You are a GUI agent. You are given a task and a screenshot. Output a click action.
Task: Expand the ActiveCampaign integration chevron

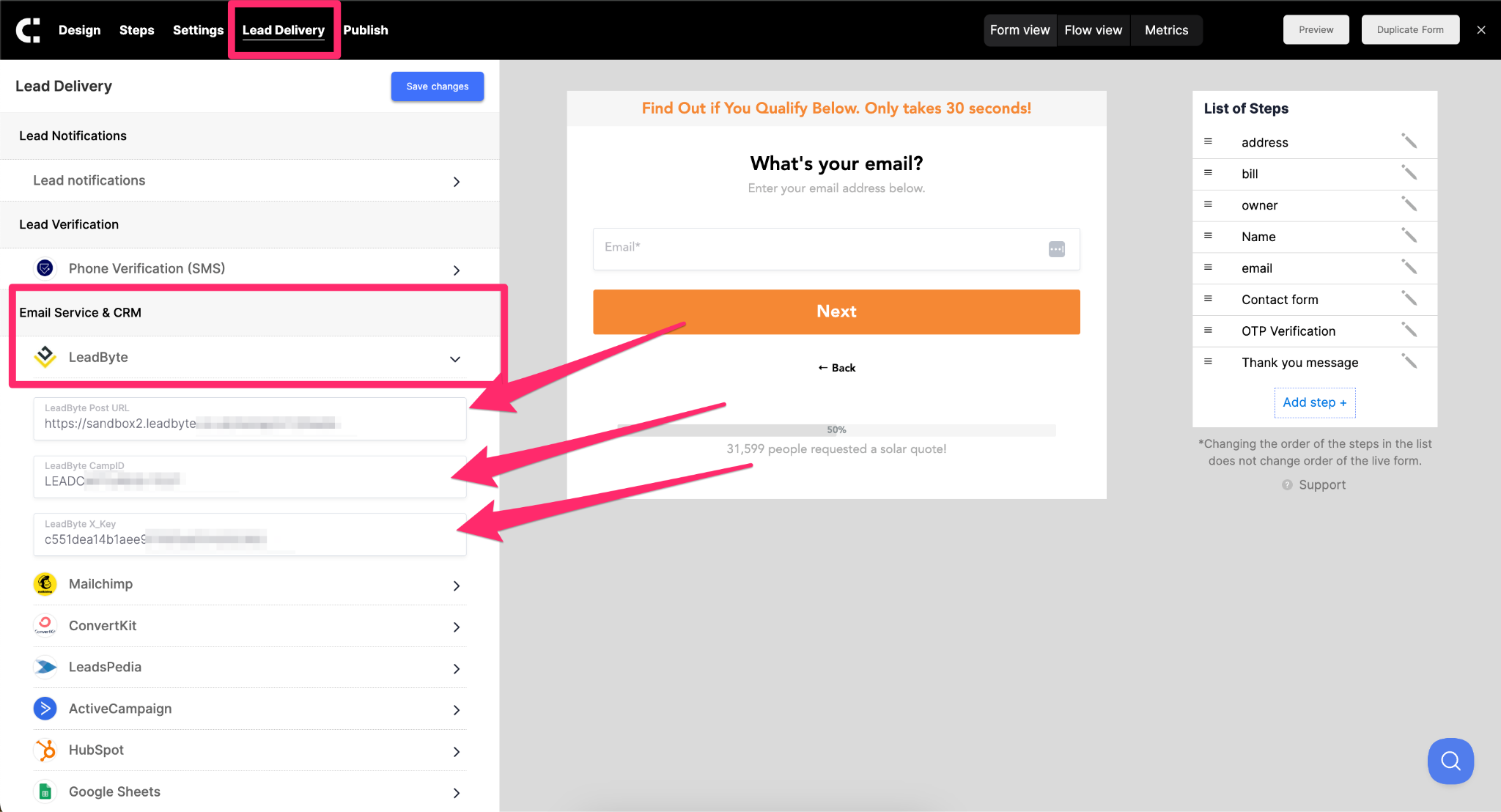click(x=456, y=709)
